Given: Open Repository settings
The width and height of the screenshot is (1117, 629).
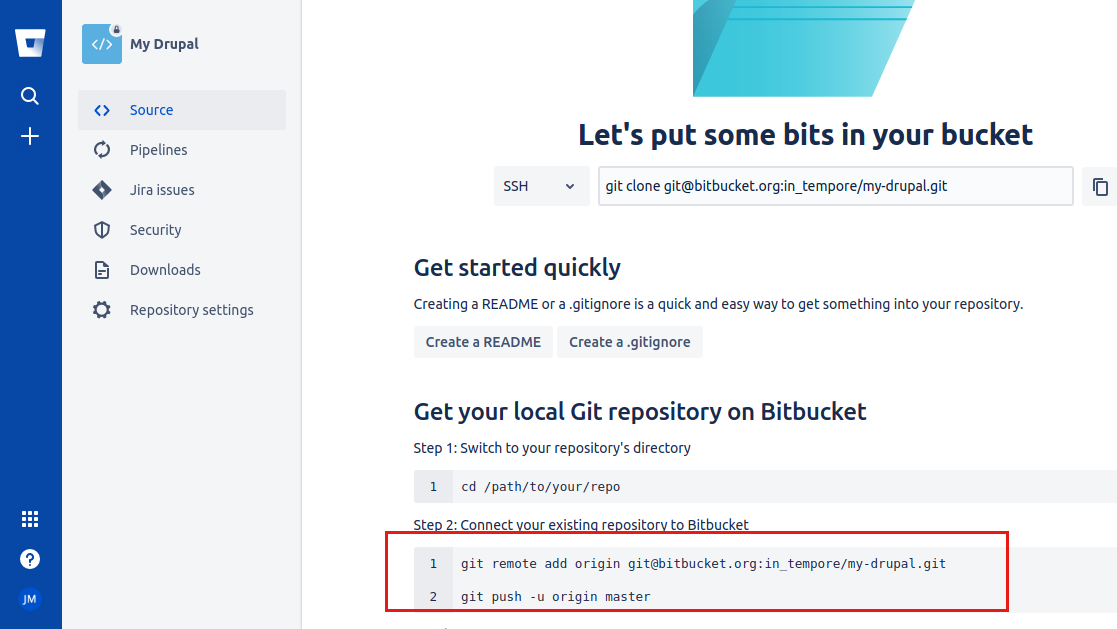Looking at the screenshot, I should tap(182, 310).
